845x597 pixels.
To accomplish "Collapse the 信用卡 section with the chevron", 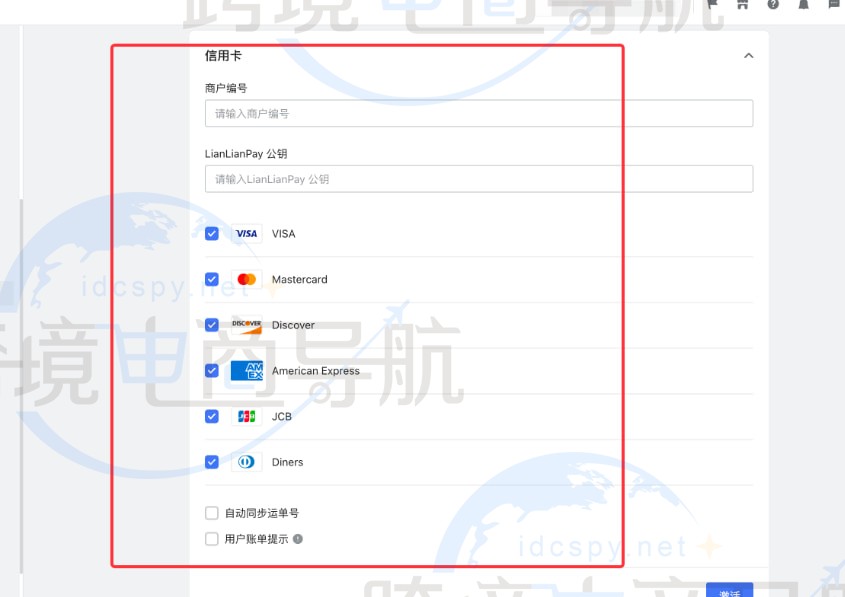I will [748, 56].
